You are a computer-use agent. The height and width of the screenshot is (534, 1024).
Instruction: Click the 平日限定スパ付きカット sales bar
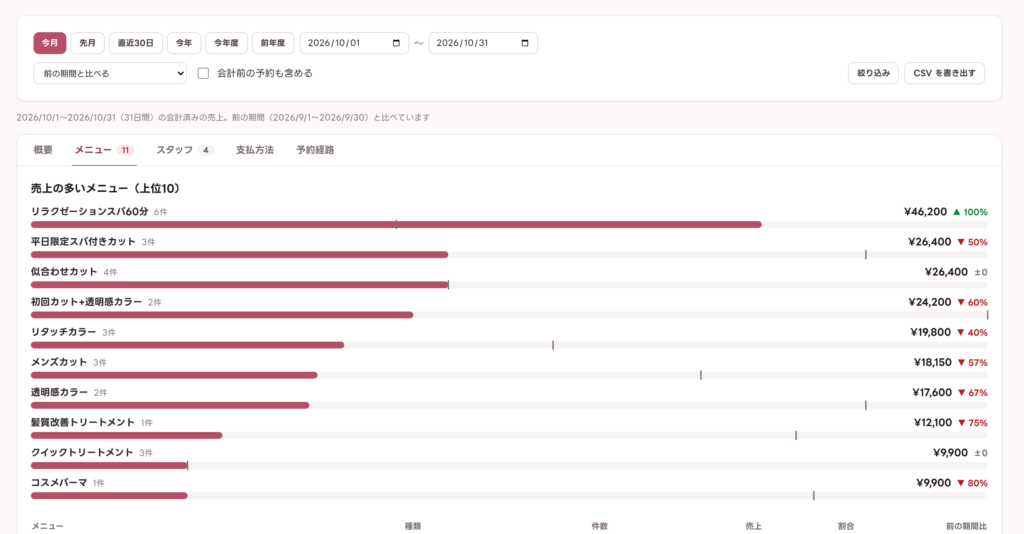point(239,255)
